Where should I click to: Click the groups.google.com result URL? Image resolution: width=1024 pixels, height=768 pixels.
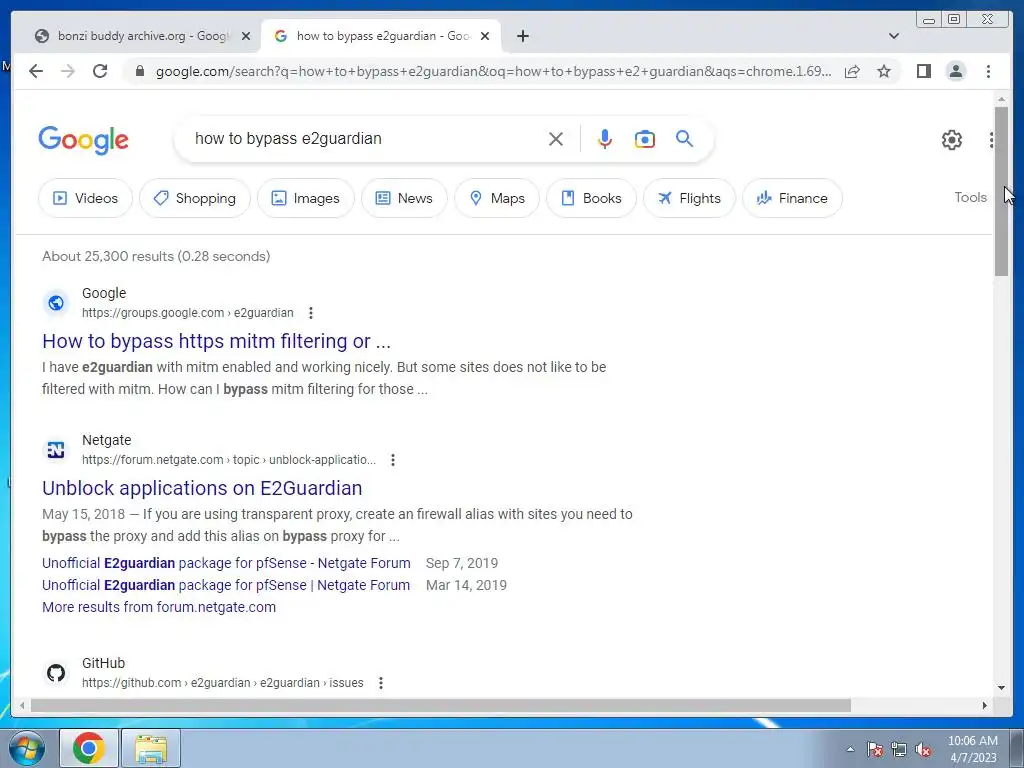[187, 313]
